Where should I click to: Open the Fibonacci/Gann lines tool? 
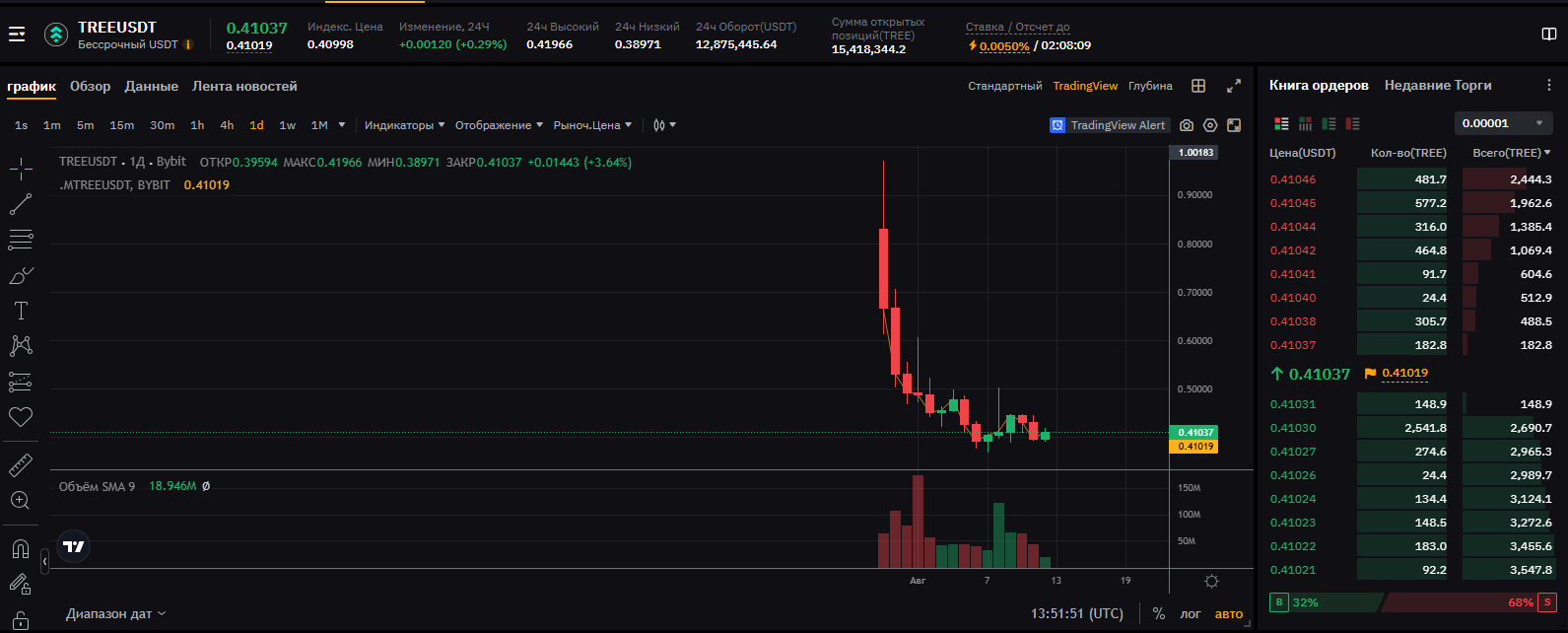coord(21,240)
